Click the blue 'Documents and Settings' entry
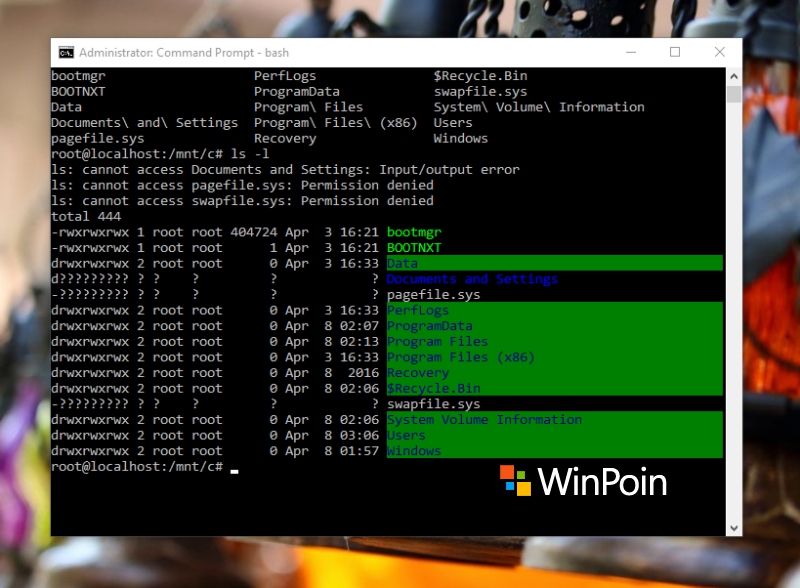Screen dimensions: 800x588 point(472,279)
